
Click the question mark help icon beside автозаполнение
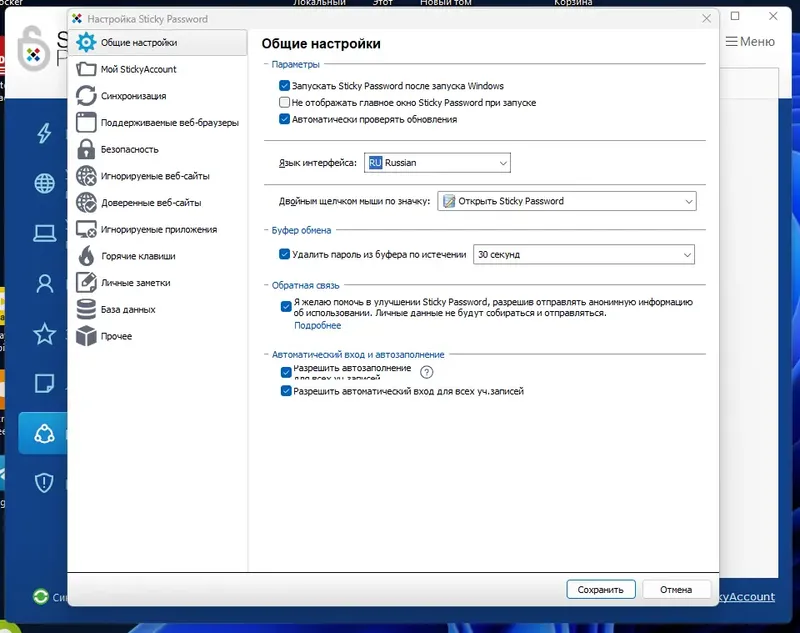click(427, 372)
